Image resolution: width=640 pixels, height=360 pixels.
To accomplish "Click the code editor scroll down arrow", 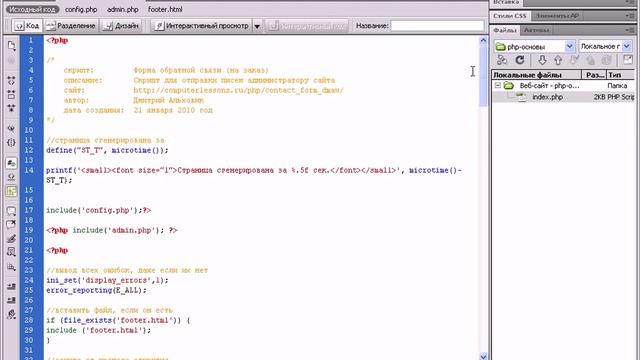I will (483, 356).
